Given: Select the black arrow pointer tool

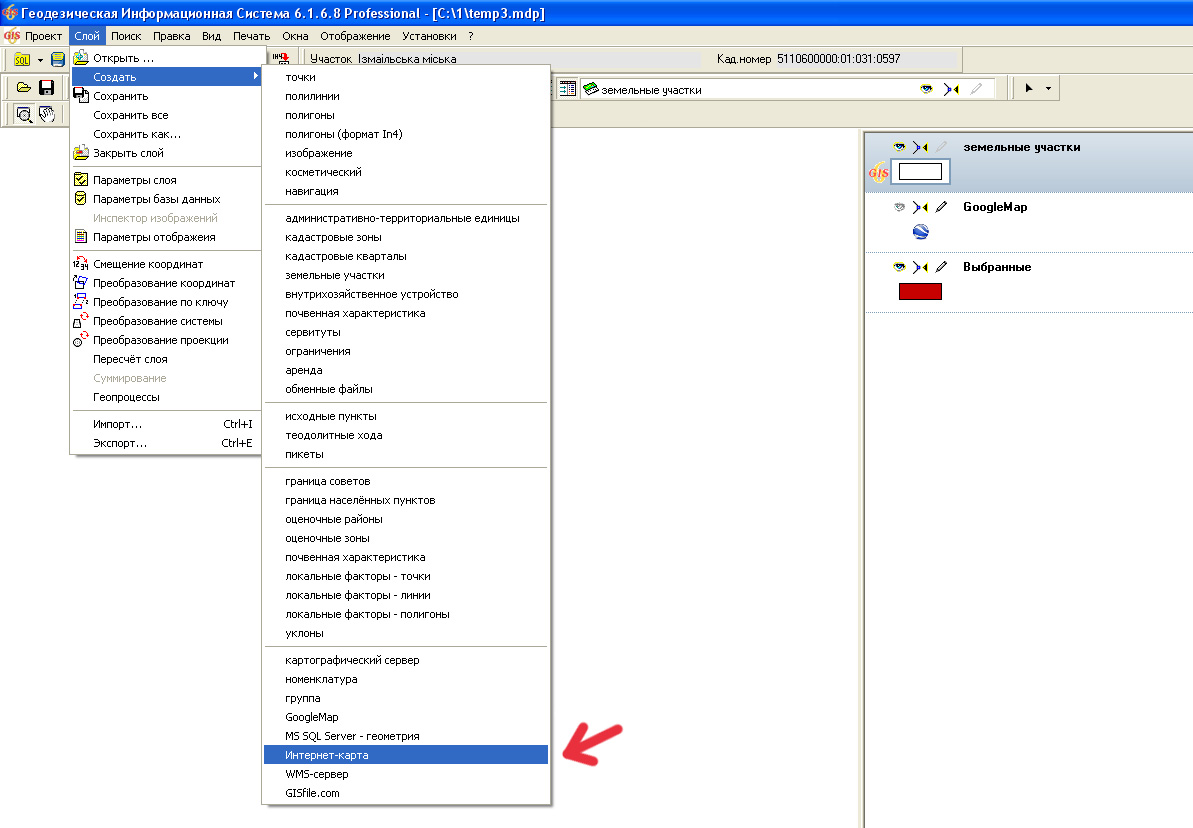Looking at the screenshot, I should (1029, 88).
